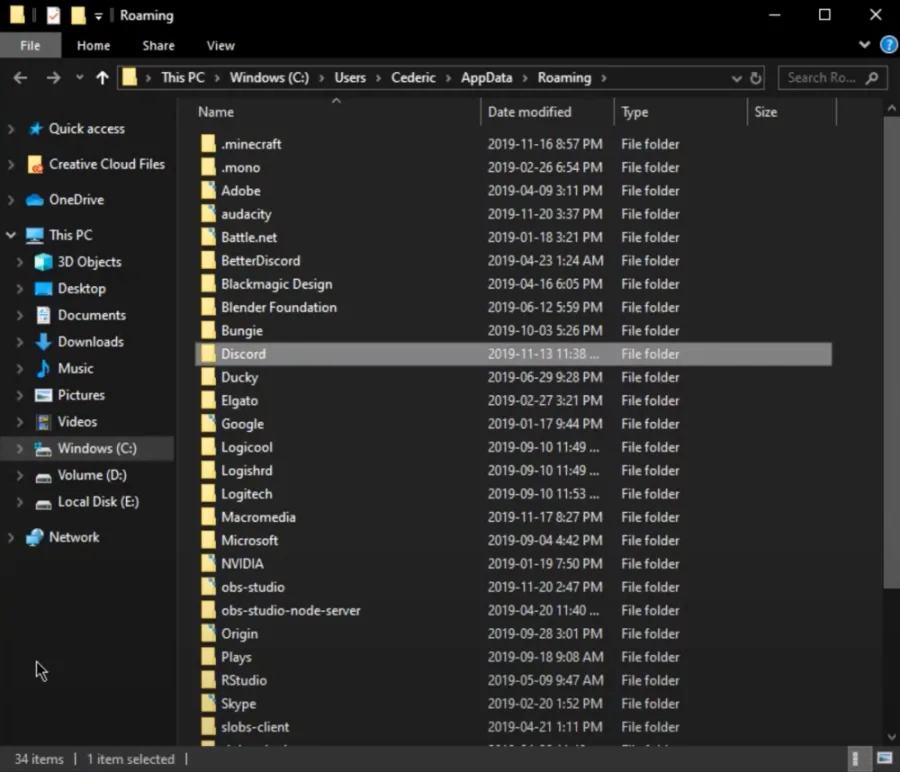Image resolution: width=900 pixels, height=772 pixels.
Task: Select Users in the address breadcrumb
Action: click(x=350, y=77)
